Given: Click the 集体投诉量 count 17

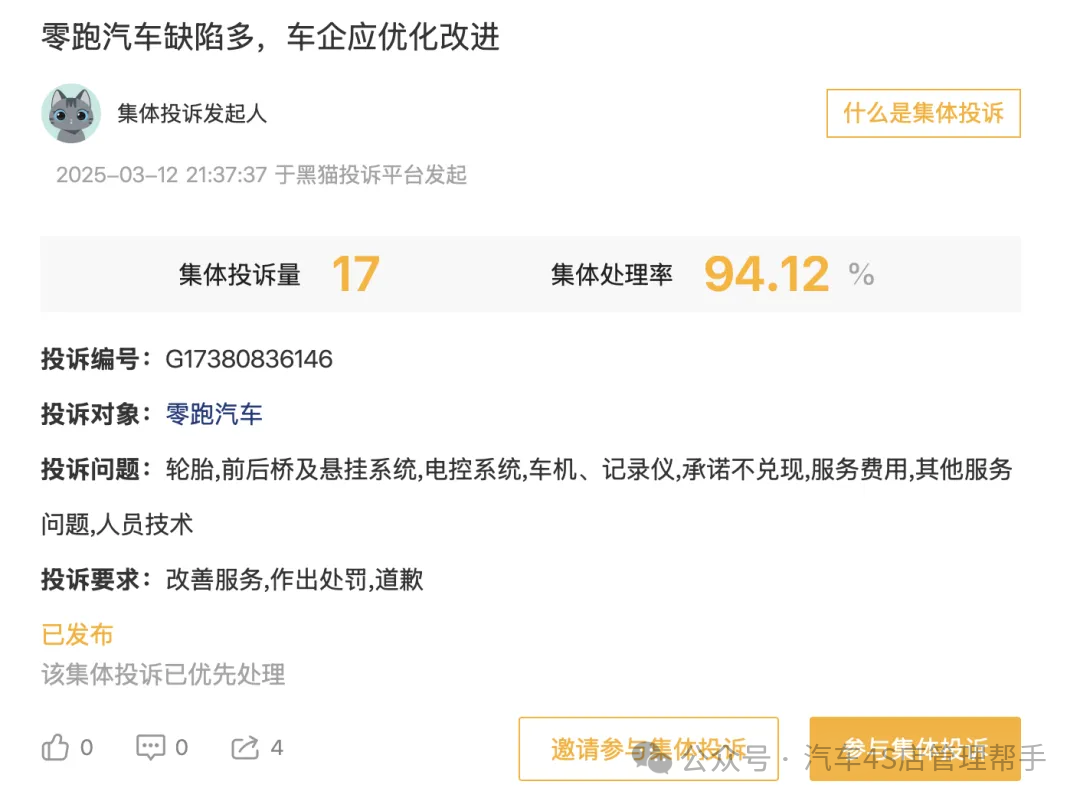Looking at the screenshot, I should click(x=355, y=274).
